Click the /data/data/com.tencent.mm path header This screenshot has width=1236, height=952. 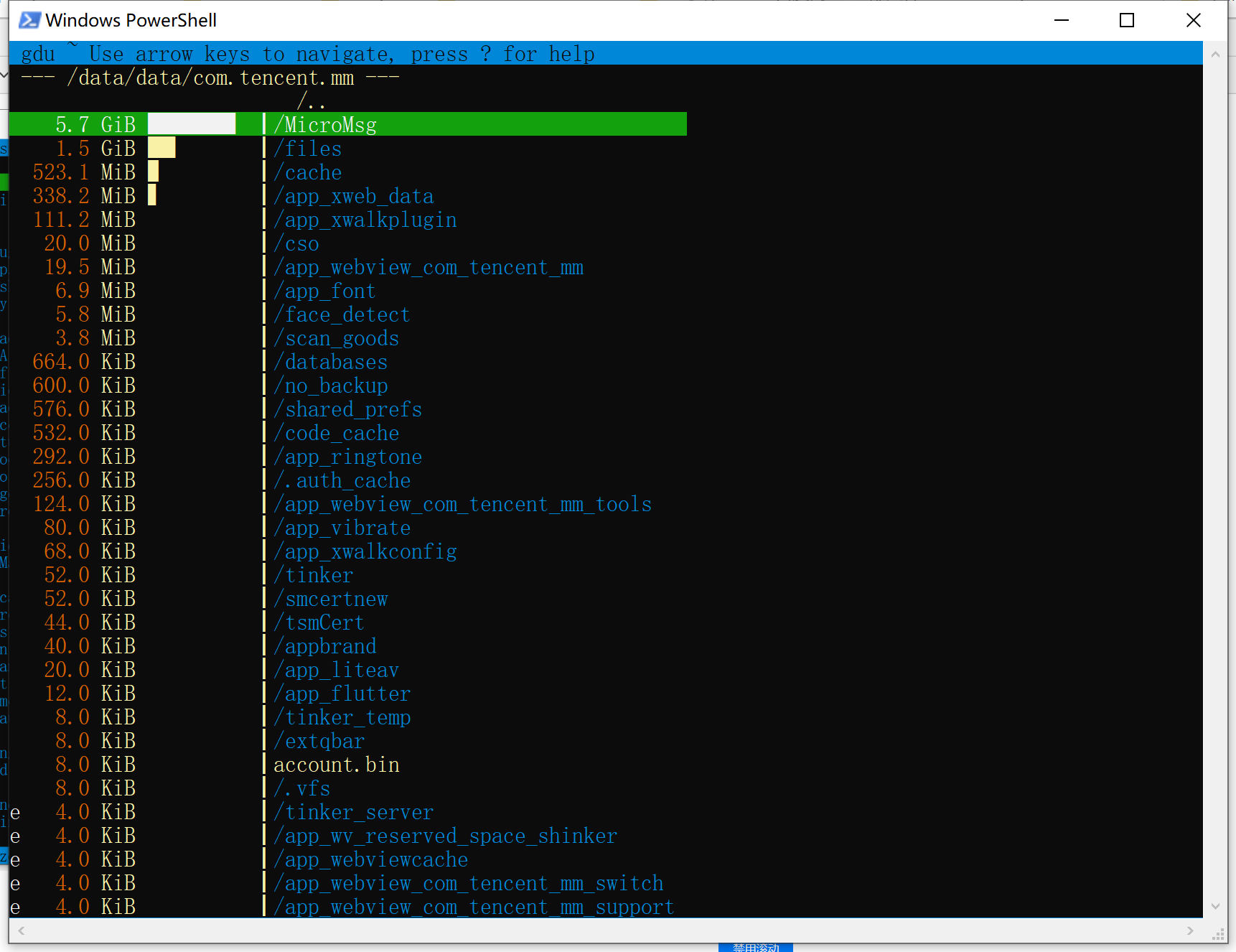[x=210, y=77]
